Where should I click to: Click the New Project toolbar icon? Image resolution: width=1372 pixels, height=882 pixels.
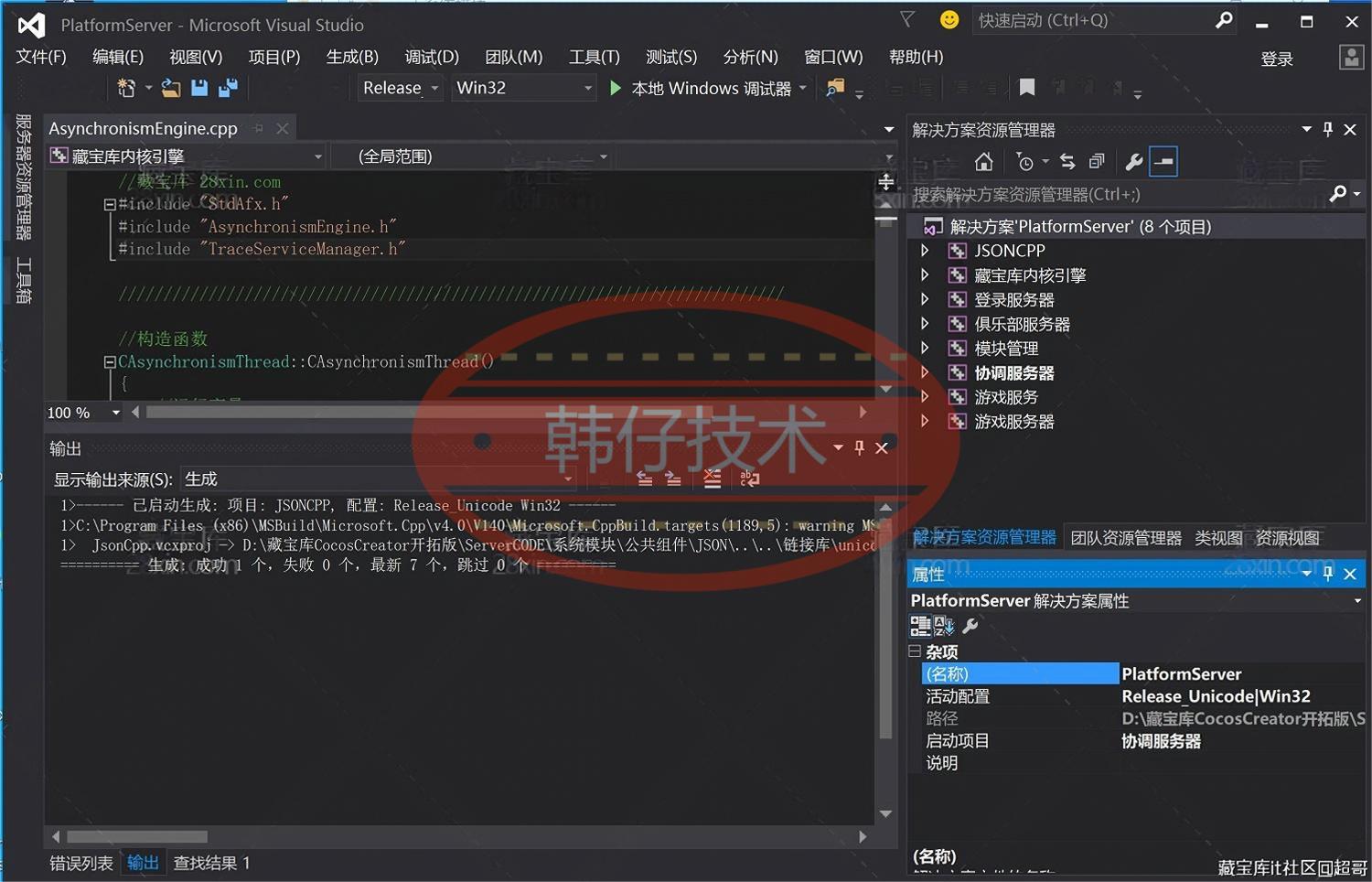tap(126, 88)
